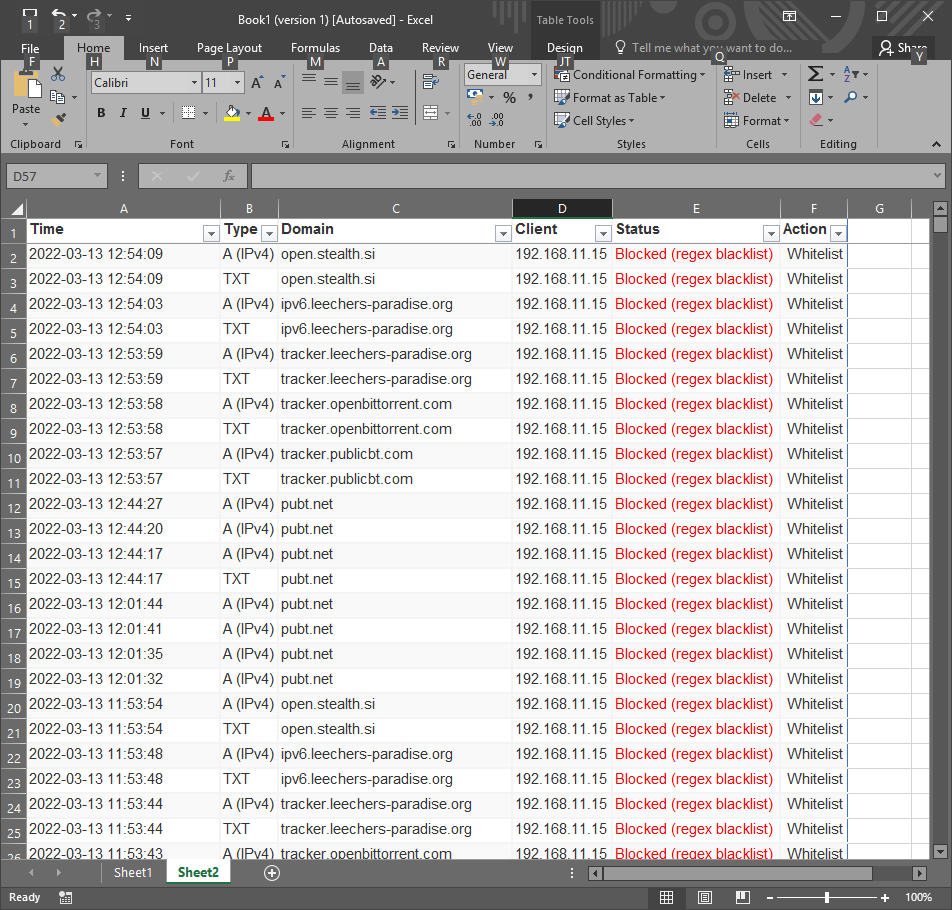Set Middle Align vertical alignment

(331, 81)
